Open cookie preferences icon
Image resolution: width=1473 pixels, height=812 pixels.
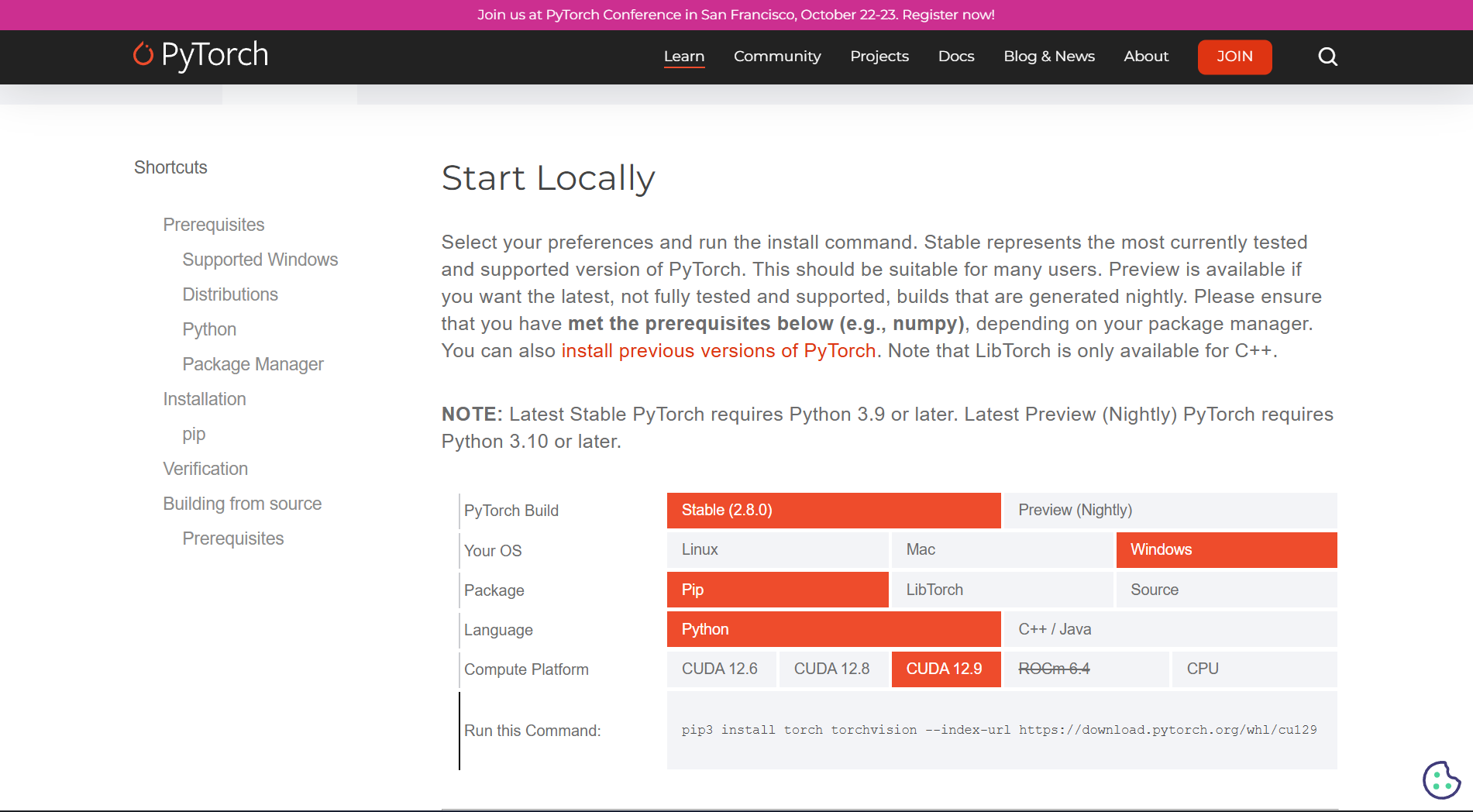(1441, 779)
